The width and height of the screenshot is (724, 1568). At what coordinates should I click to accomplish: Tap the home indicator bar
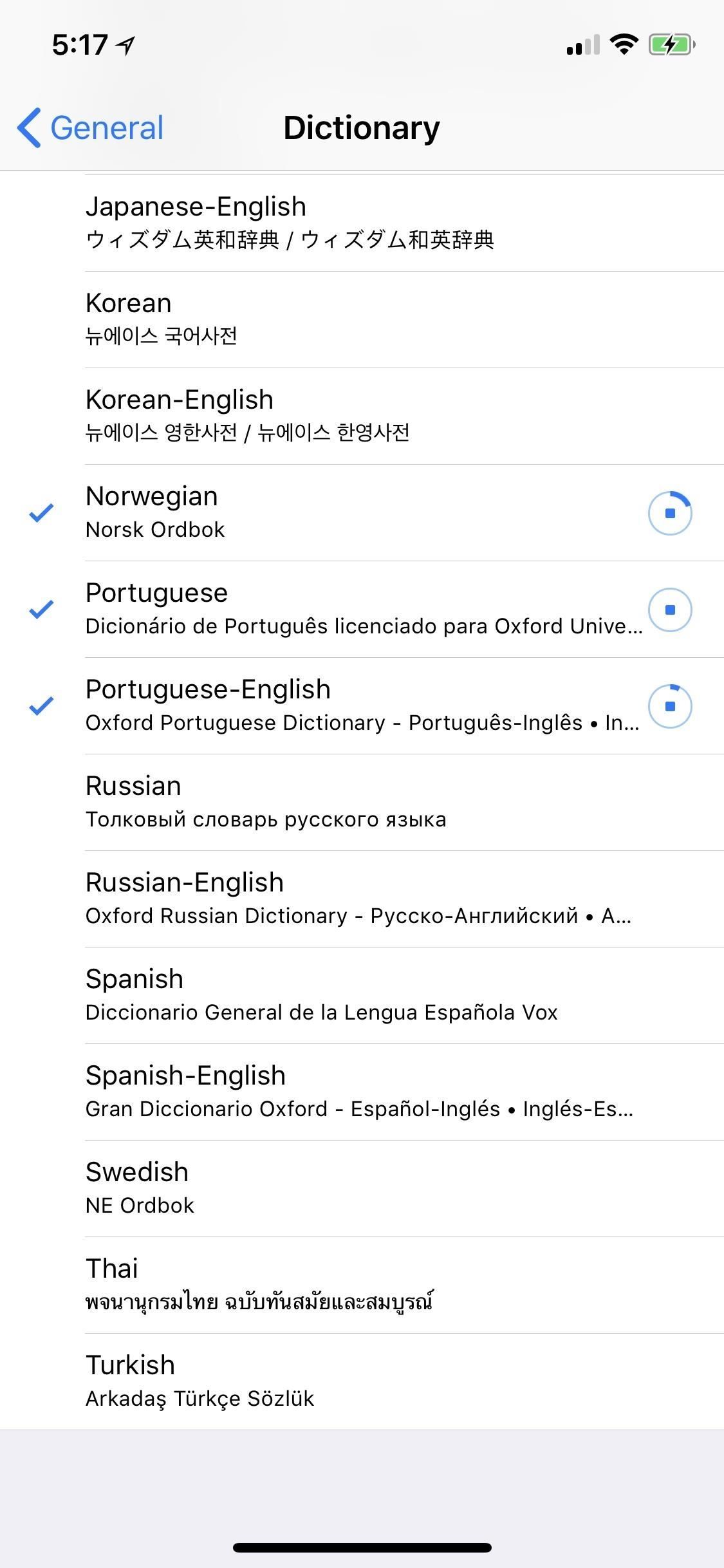point(362,1547)
